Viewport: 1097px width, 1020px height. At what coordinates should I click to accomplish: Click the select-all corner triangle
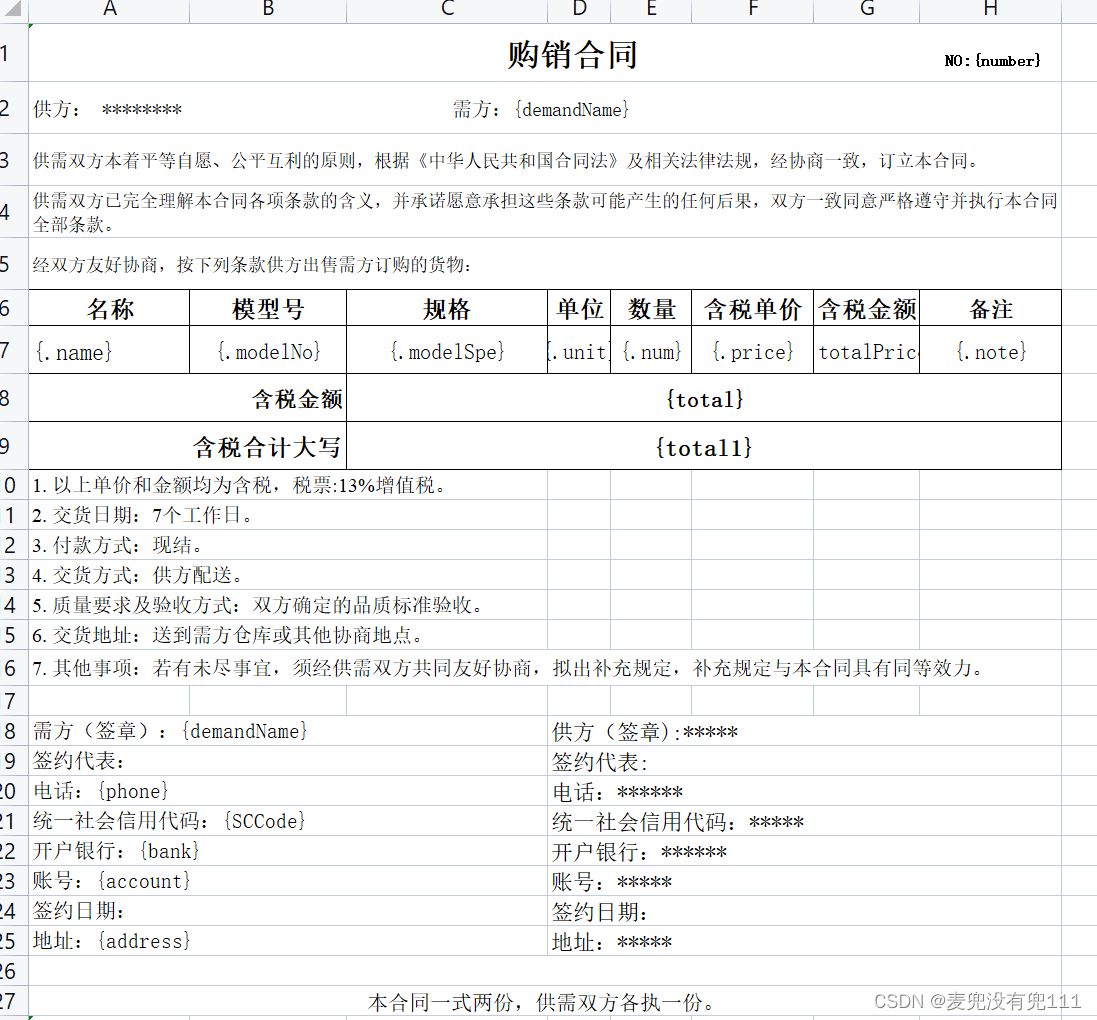(x=13, y=8)
